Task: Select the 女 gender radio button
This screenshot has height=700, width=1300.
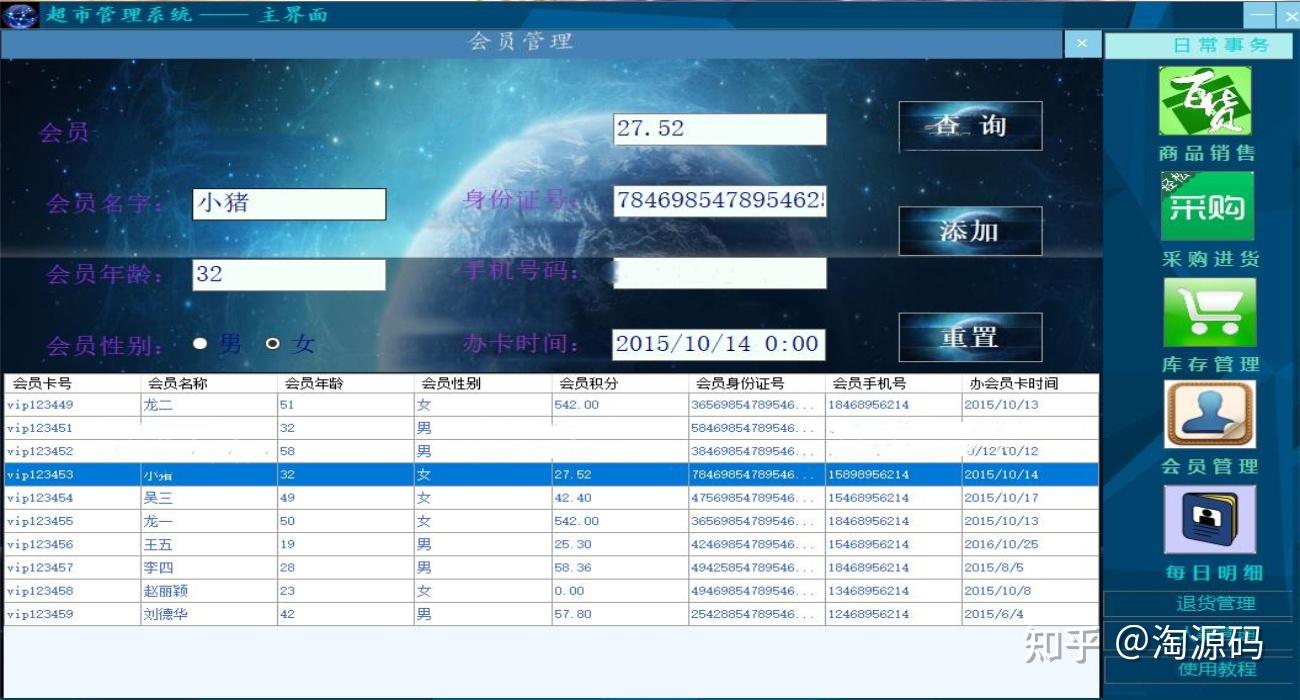Action: [273, 344]
